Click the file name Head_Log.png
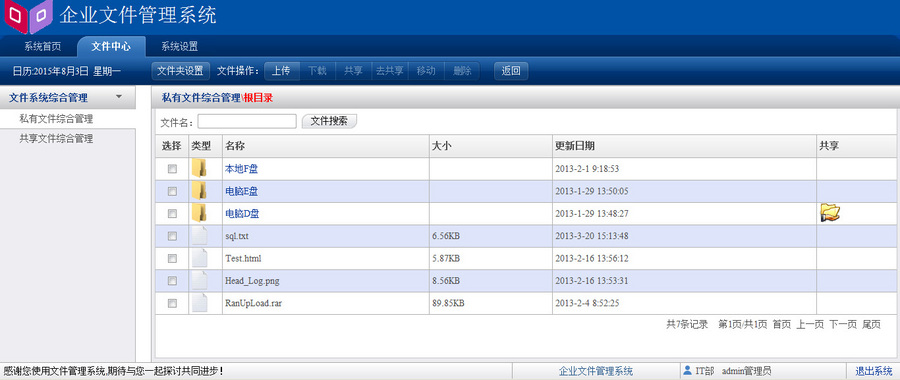 click(x=253, y=281)
